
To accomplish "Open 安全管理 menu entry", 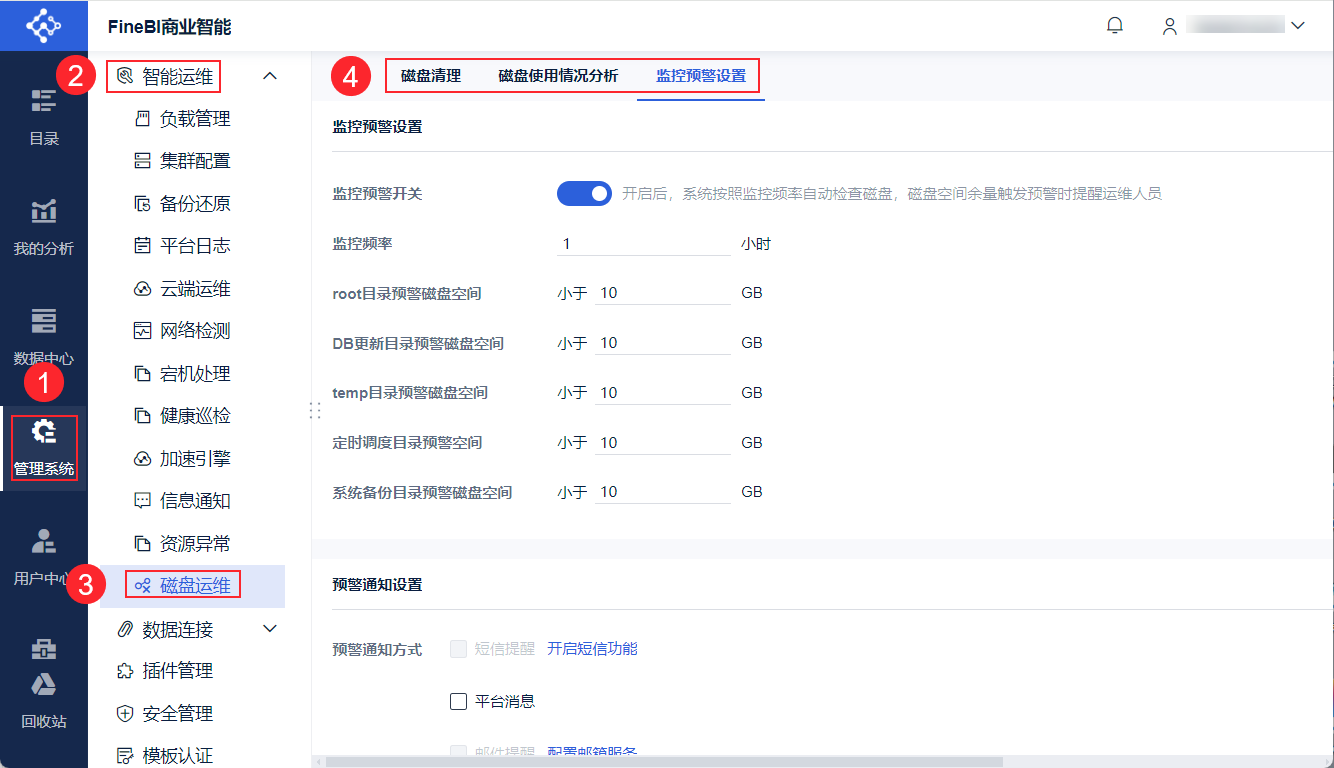I will click(178, 714).
